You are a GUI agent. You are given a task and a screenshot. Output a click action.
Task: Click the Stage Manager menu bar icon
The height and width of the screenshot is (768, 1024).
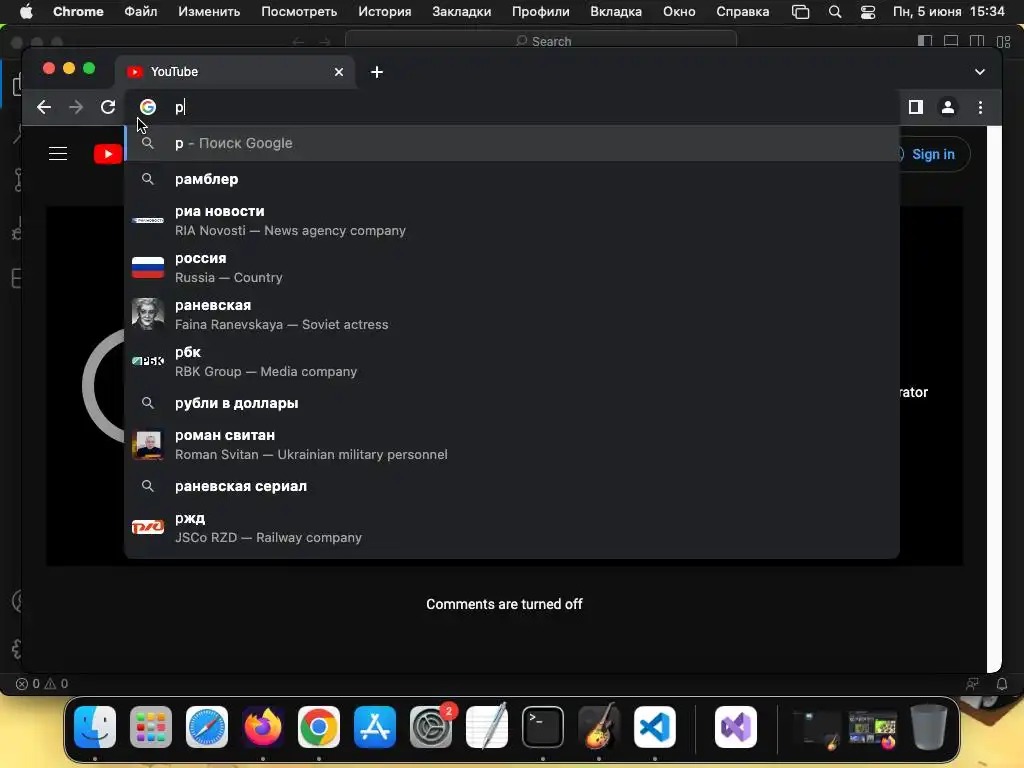801,12
